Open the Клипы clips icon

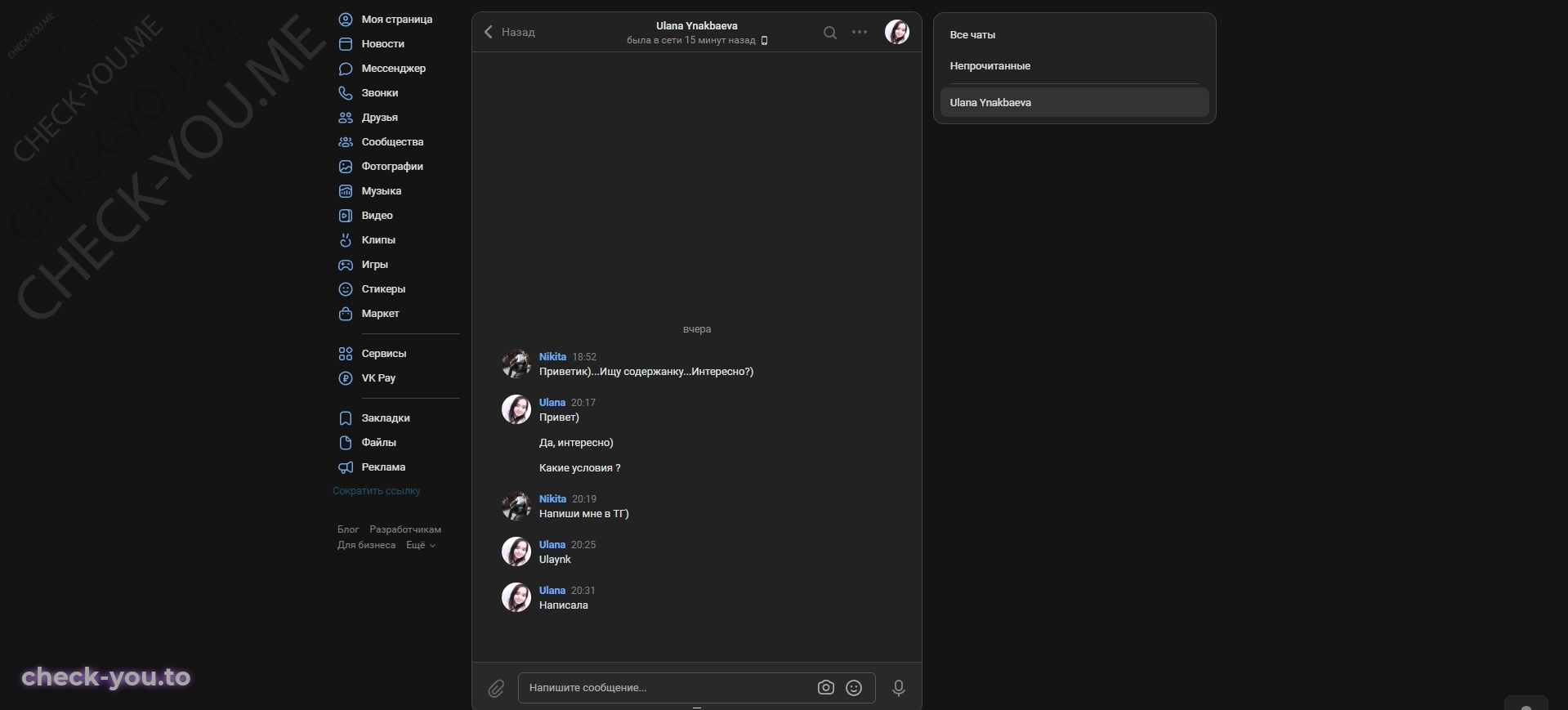346,240
